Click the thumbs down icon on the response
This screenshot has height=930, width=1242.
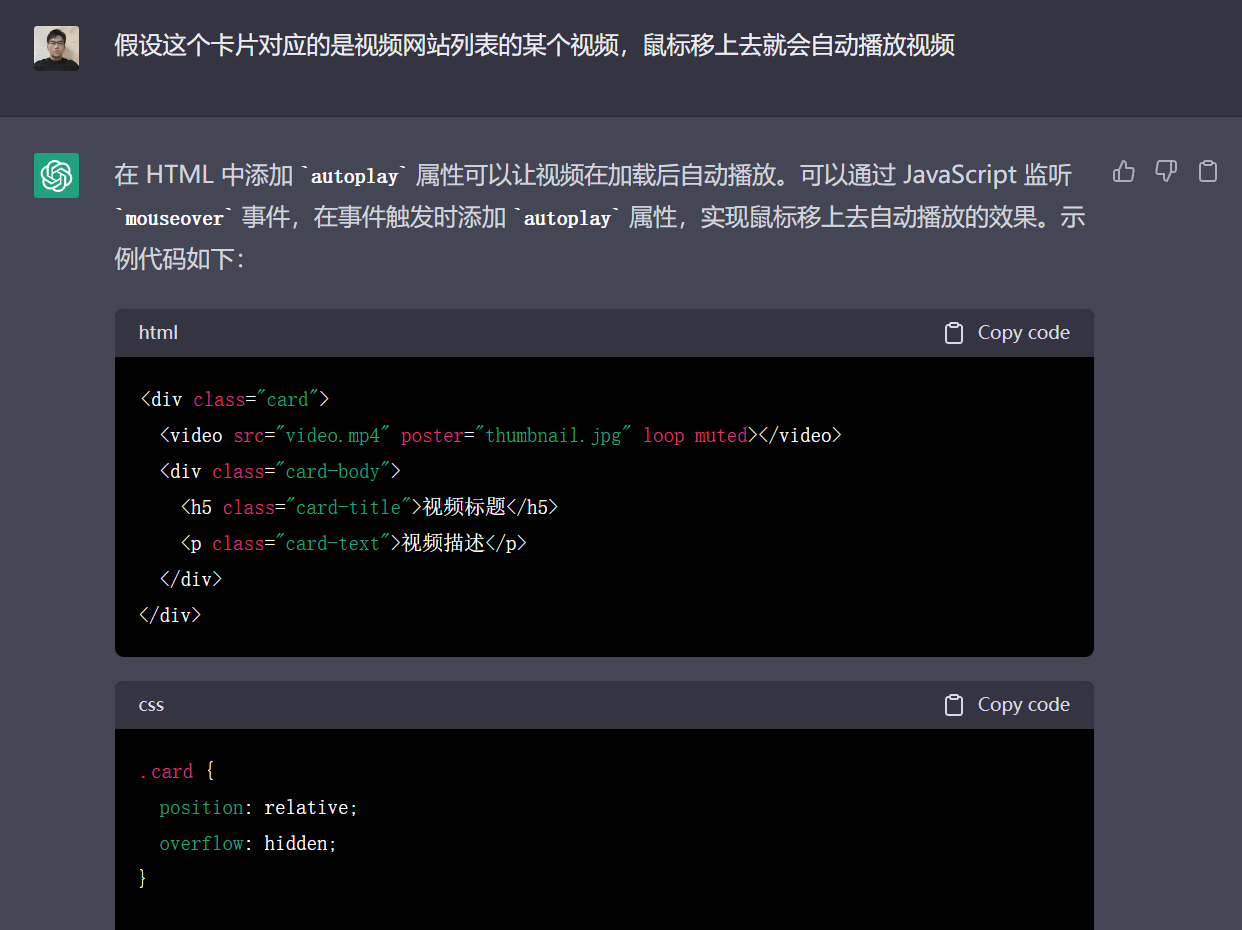coord(1166,172)
